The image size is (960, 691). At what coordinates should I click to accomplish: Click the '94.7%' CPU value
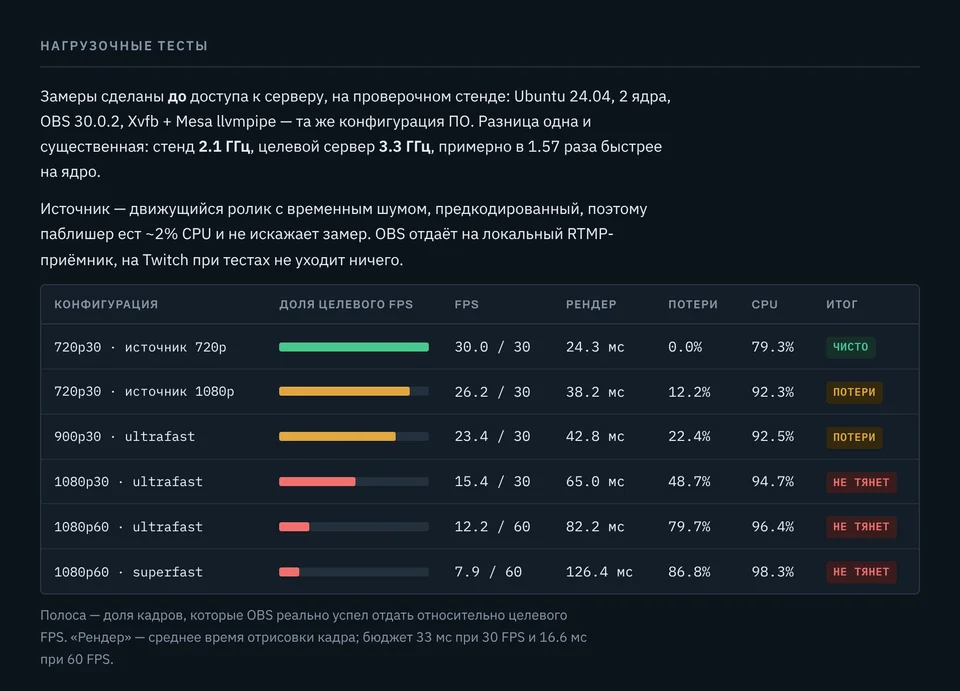point(773,482)
